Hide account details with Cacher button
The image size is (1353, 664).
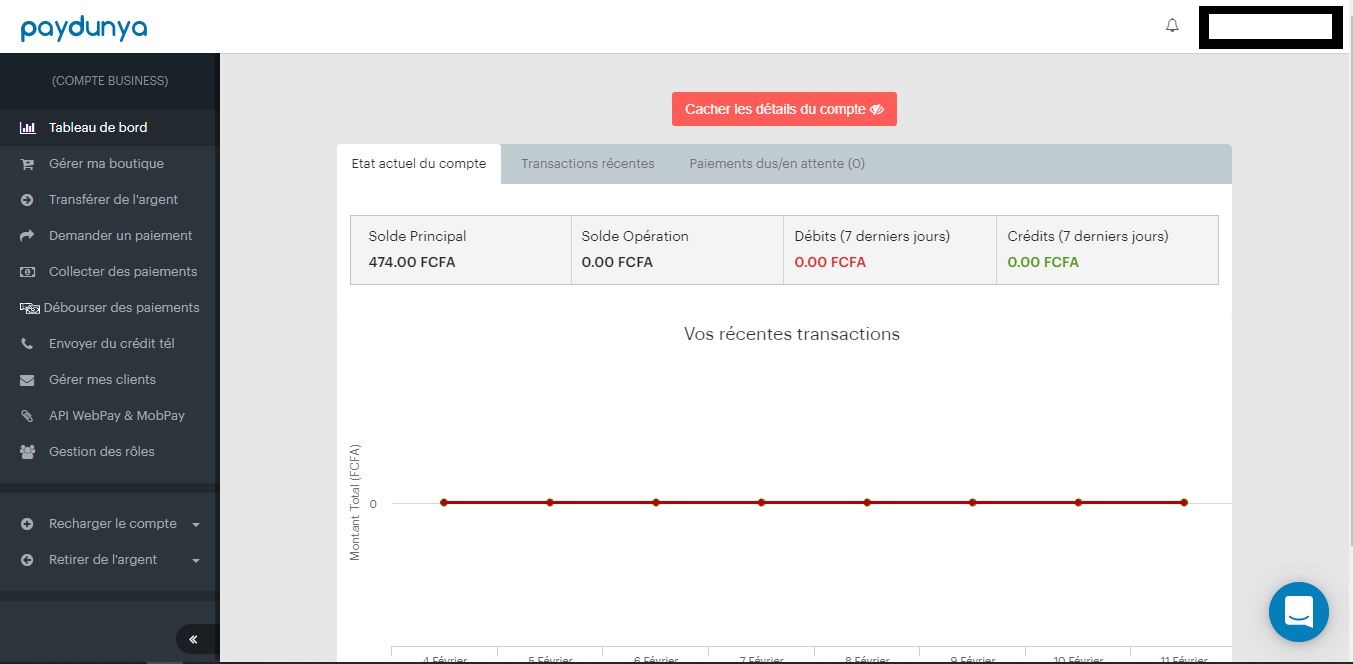784,109
